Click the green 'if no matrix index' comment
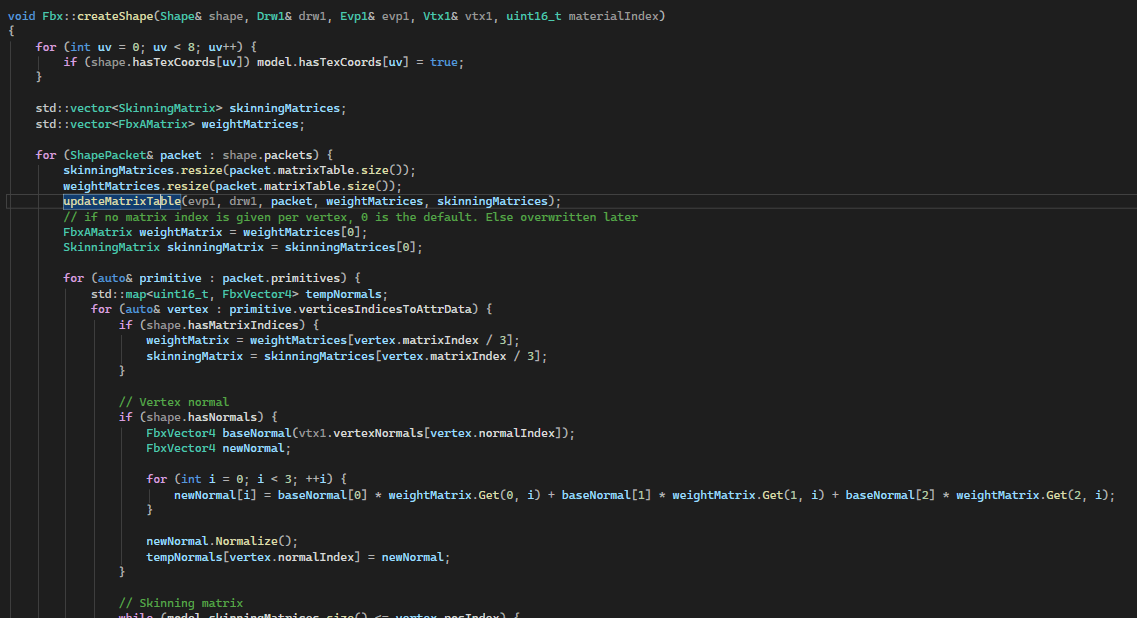The width and height of the screenshot is (1137, 618). click(x=350, y=217)
